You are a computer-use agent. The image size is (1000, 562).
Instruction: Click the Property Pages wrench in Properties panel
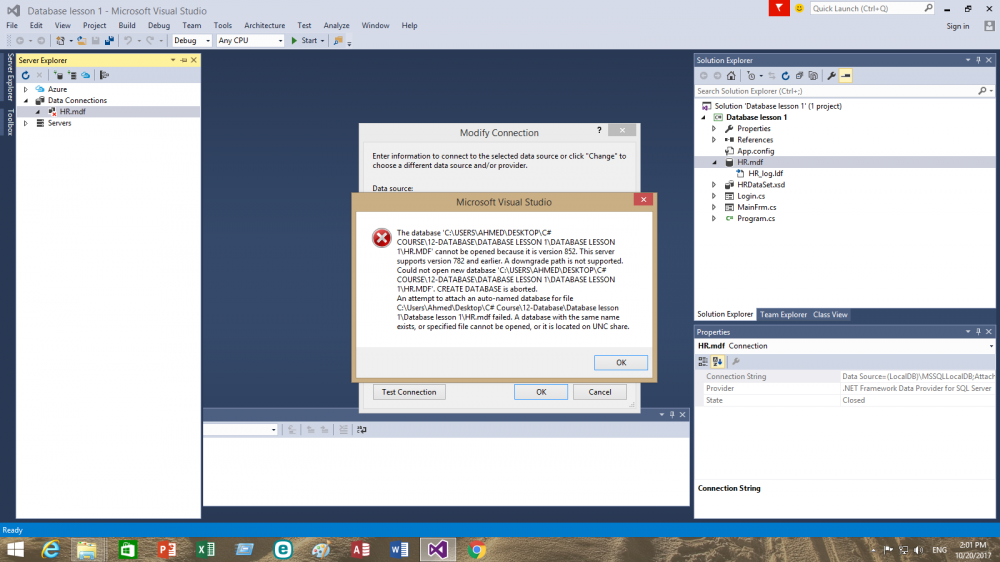pos(736,362)
